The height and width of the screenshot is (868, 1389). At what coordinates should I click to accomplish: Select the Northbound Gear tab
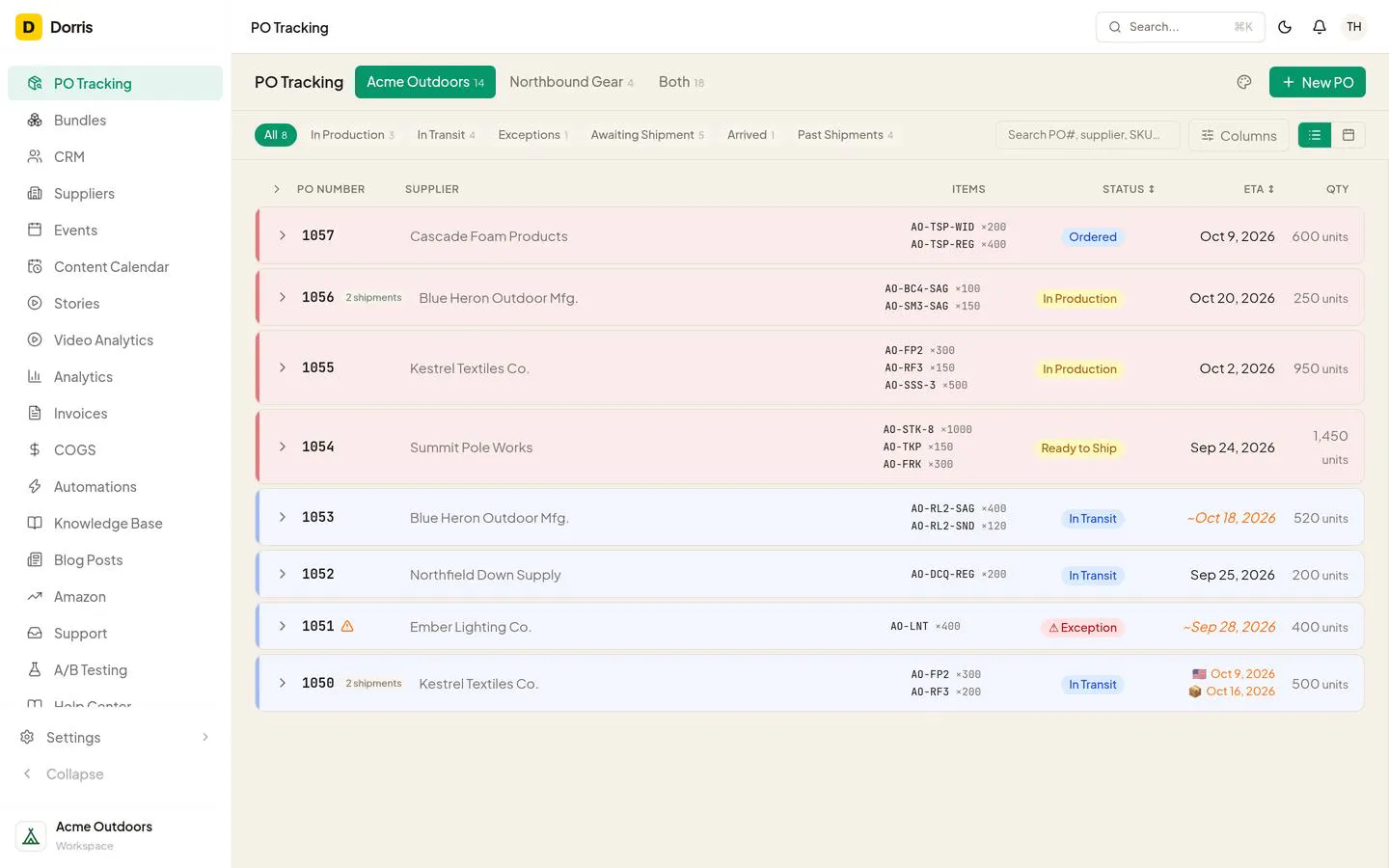tap(571, 82)
